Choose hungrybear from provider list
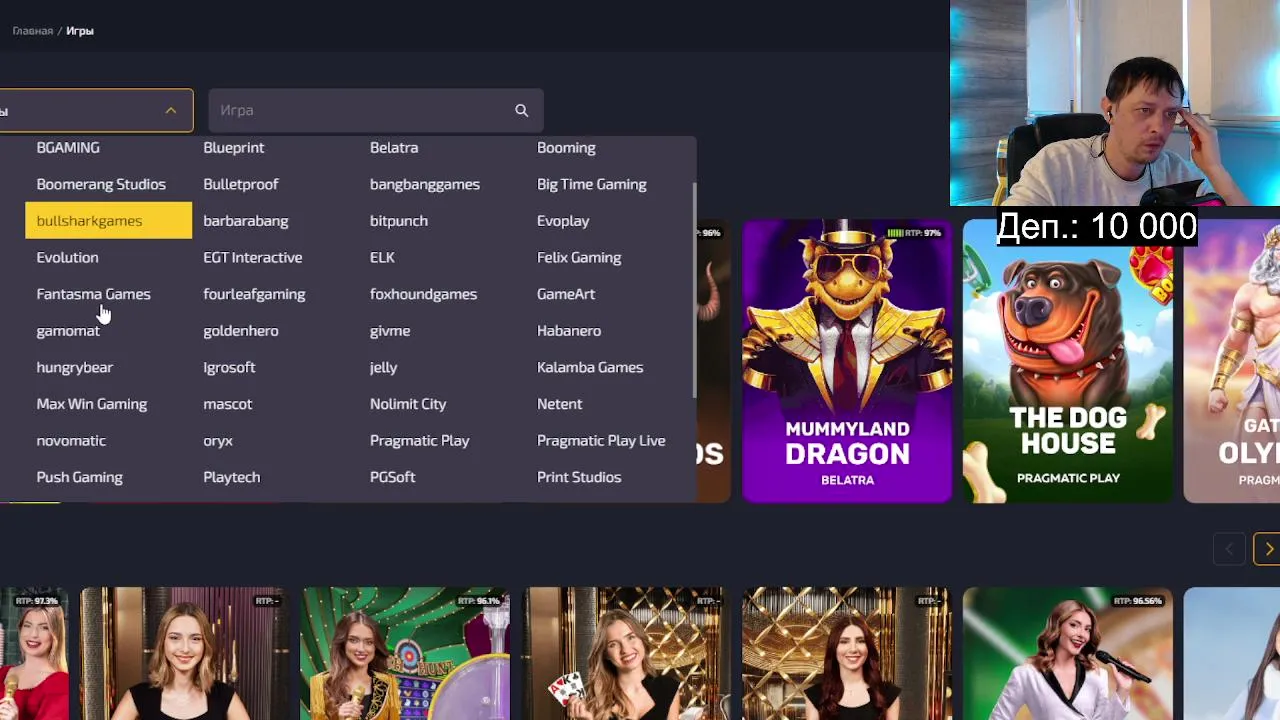 click(x=74, y=367)
